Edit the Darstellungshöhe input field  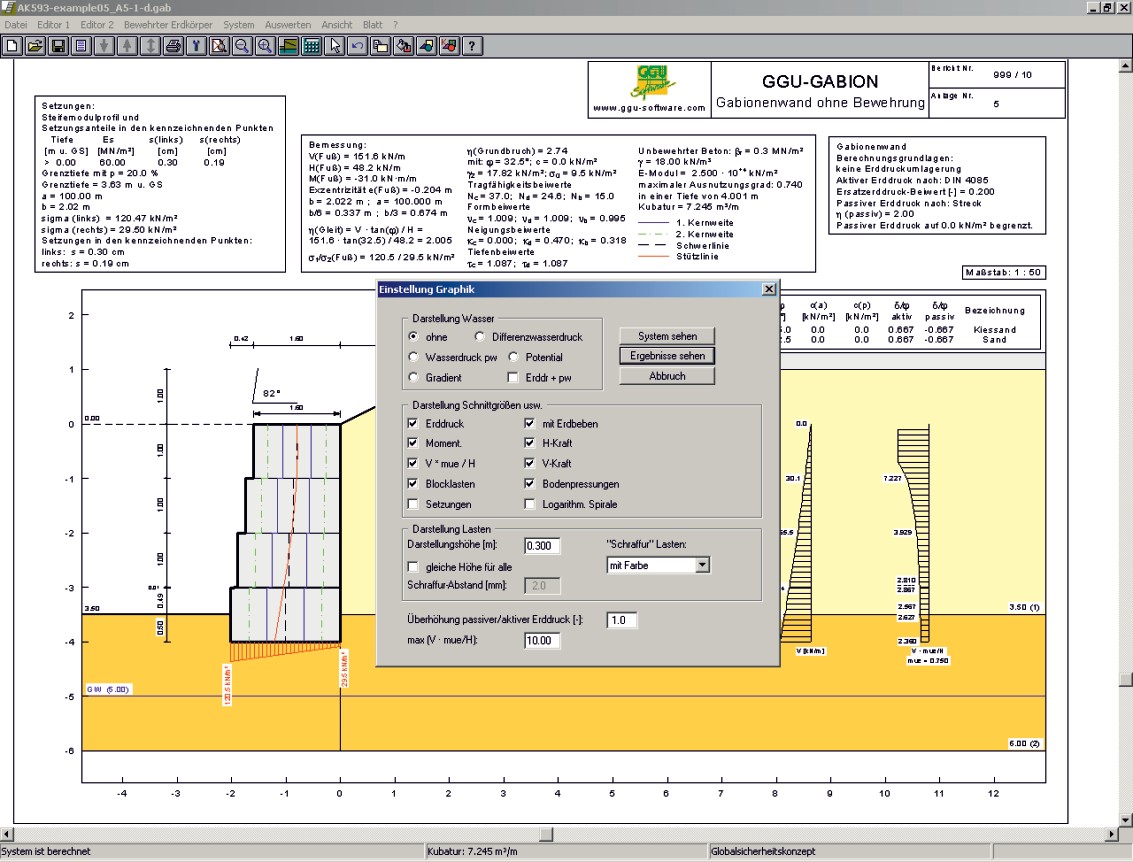(x=540, y=546)
